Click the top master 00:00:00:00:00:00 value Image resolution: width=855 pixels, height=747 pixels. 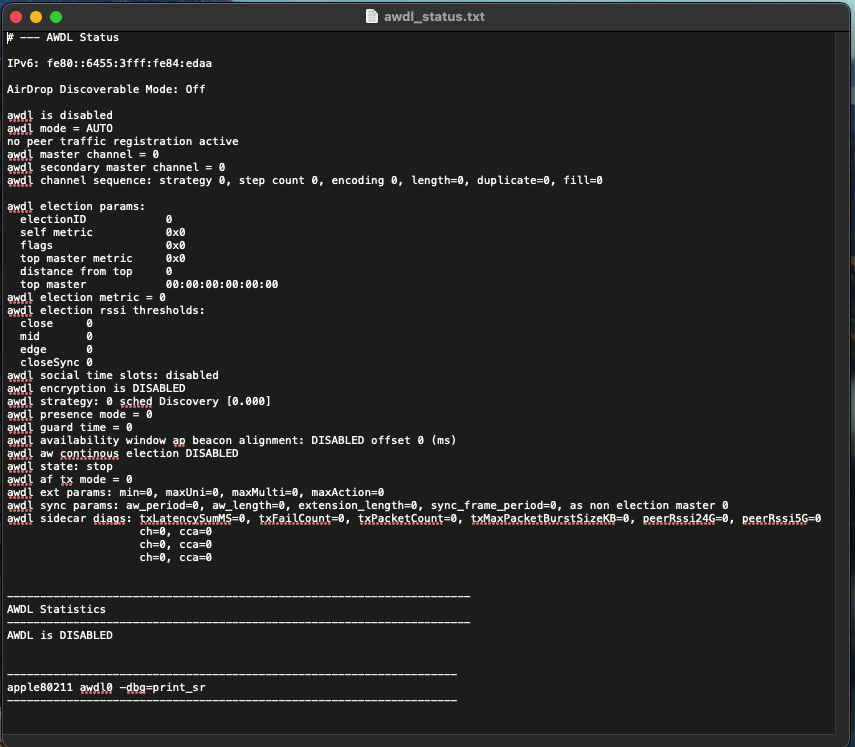click(x=221, y=284)
